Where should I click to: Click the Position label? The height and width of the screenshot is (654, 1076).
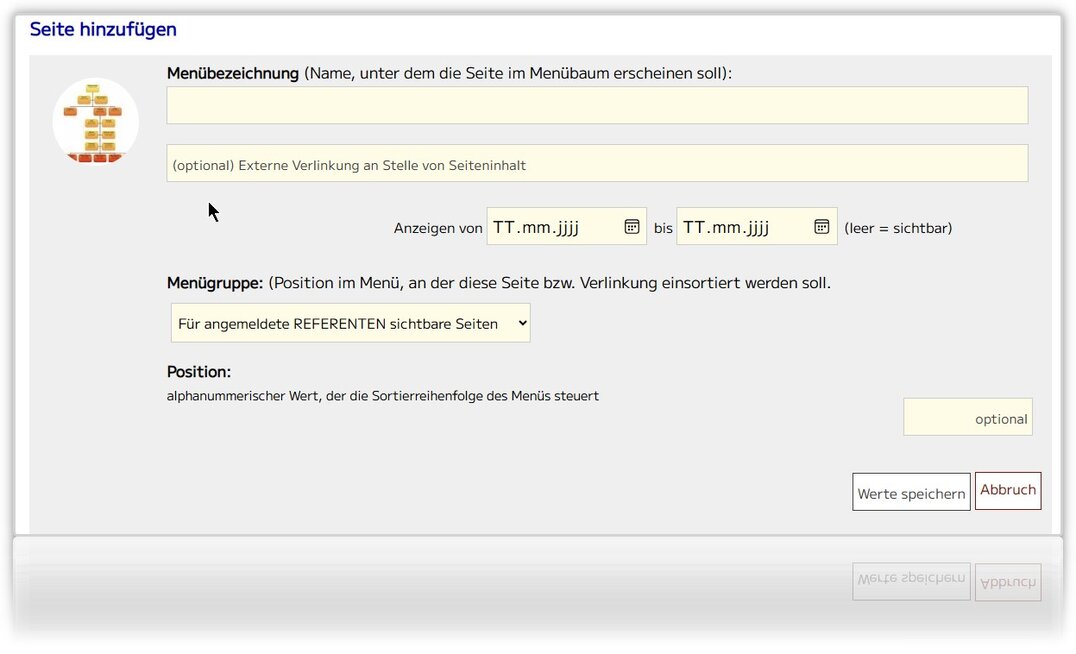(x=199, y=372)
